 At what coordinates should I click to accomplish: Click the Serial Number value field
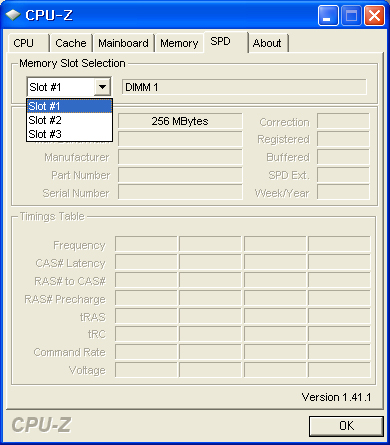180,193
